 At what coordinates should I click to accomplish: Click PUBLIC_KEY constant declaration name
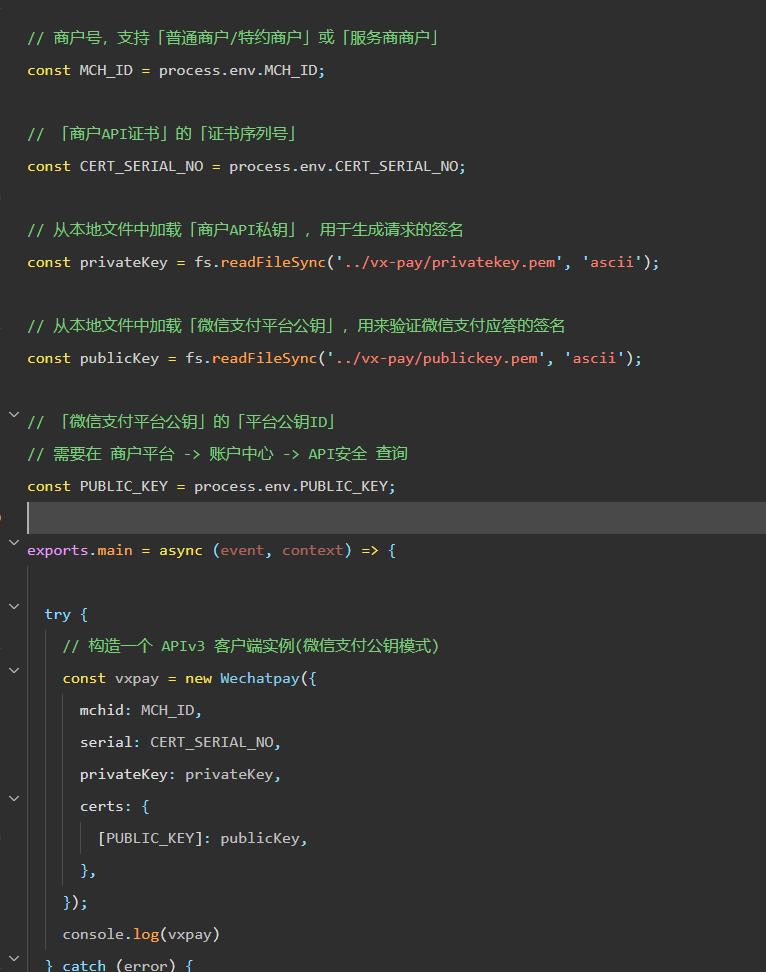(x=123, y=487)
